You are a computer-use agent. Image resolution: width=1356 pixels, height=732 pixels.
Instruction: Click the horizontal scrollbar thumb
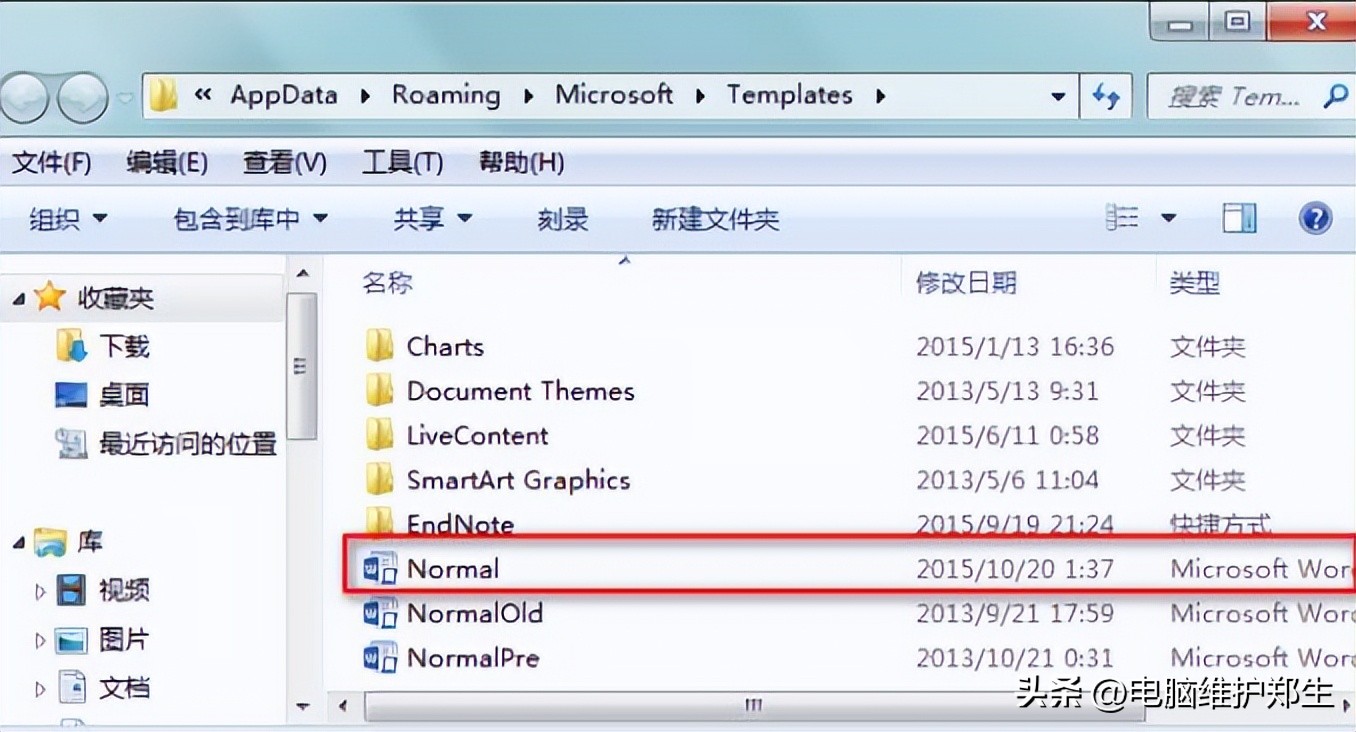point(753,706)
